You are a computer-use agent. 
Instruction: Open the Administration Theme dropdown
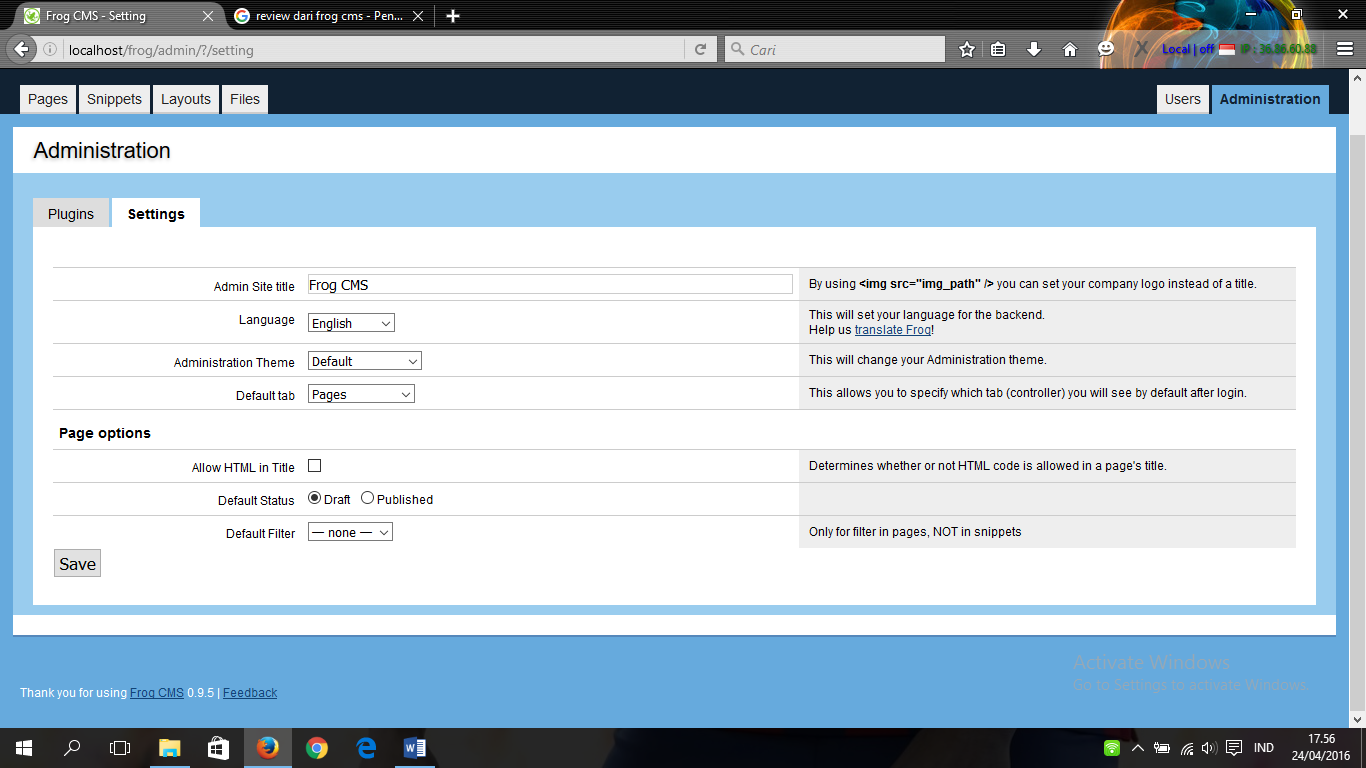pos(365,361)
